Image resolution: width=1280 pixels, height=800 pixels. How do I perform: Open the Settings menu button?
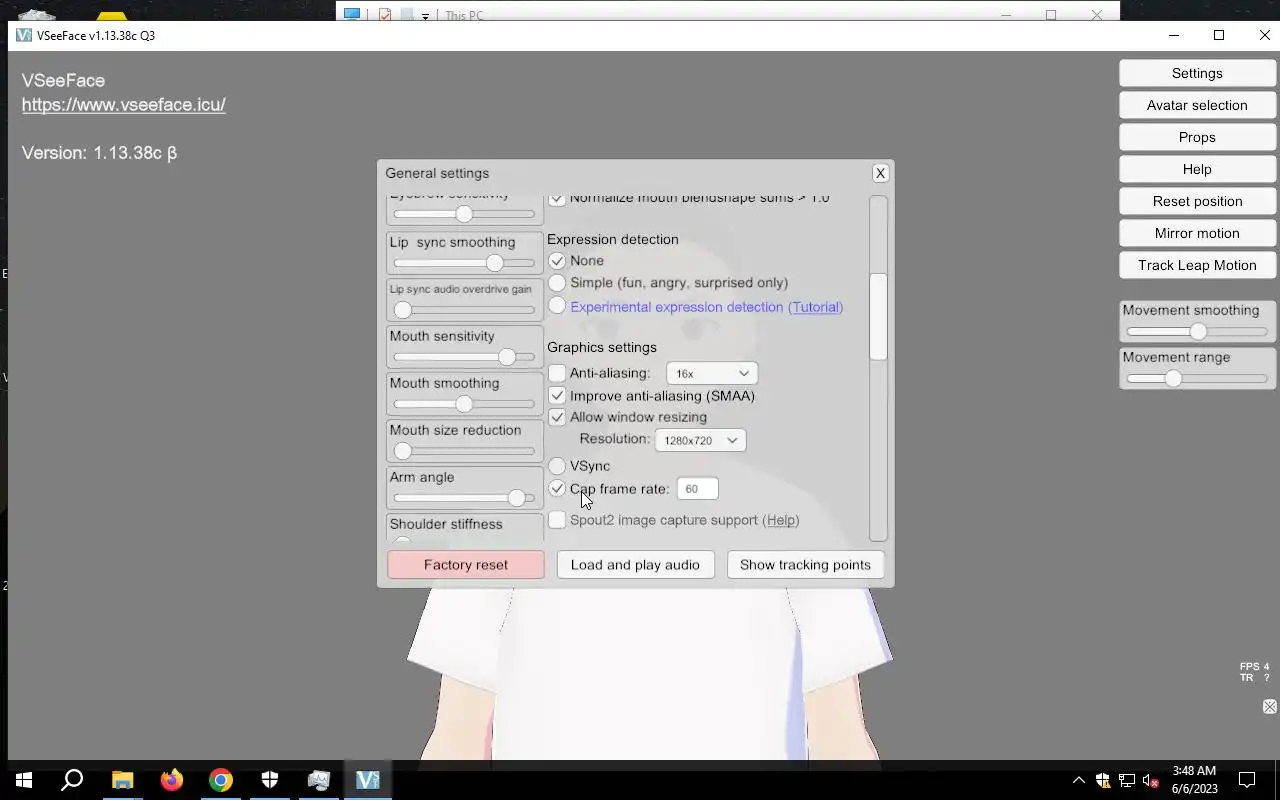[x=1197, y=73]
